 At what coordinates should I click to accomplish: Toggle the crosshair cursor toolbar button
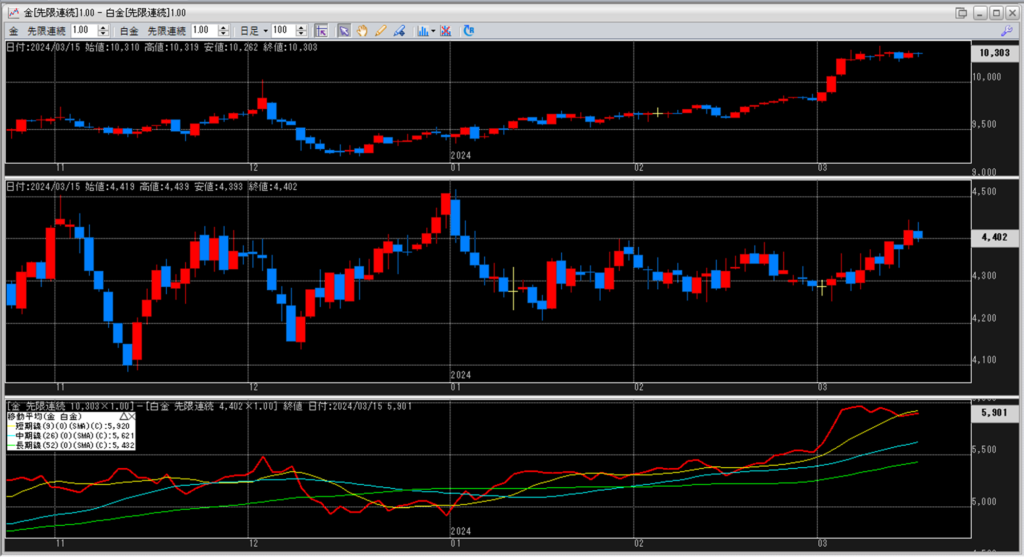click(322, 31)
